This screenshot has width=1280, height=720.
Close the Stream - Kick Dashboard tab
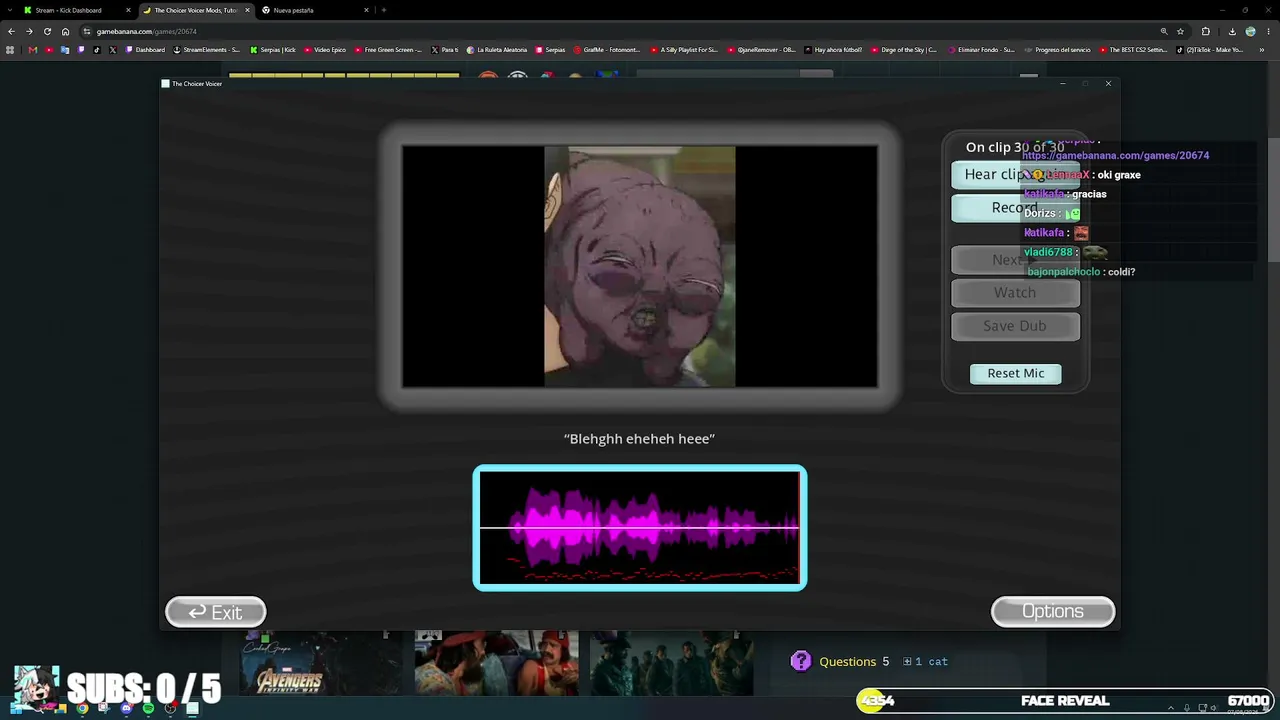point(128,10)
